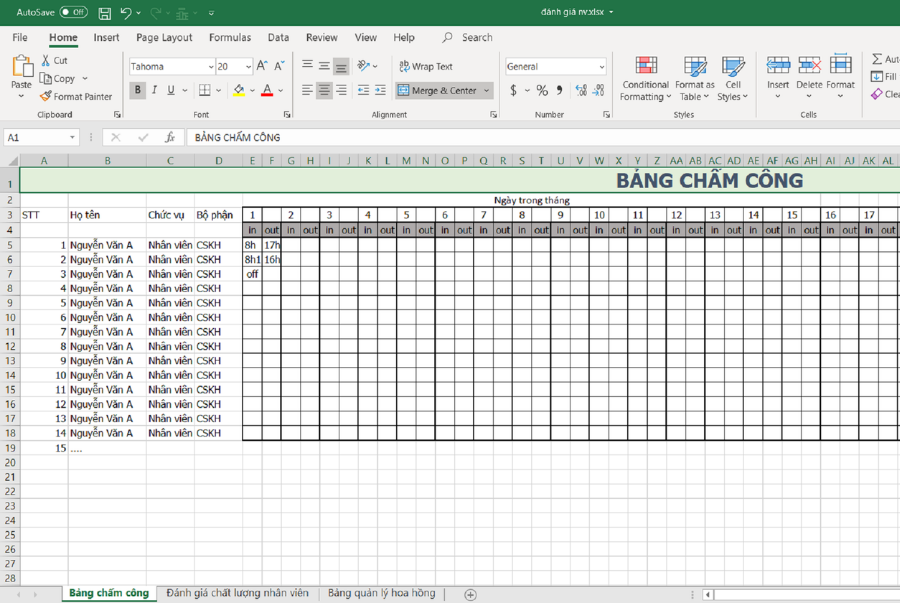Apply top vertical alignment
Viewport: 900px width, 603px height.
(308, 66)
